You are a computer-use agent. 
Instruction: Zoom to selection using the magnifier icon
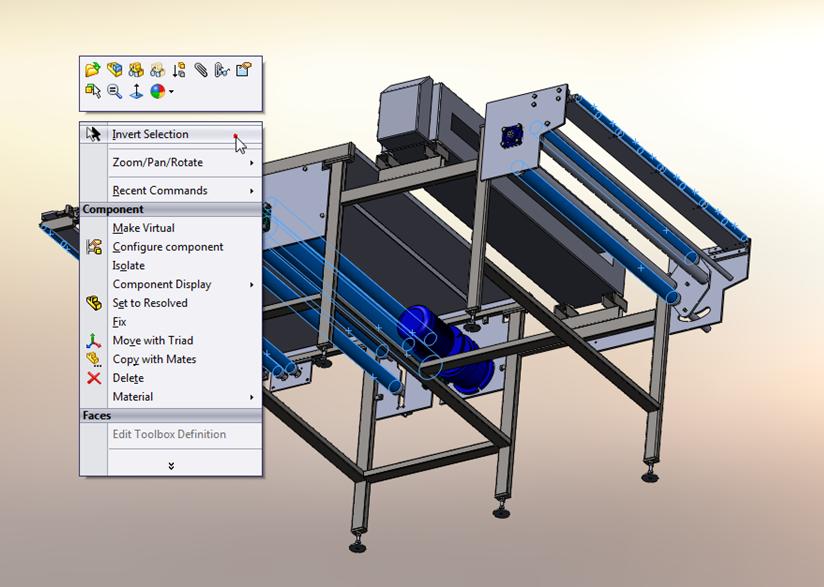pos(115,92)
